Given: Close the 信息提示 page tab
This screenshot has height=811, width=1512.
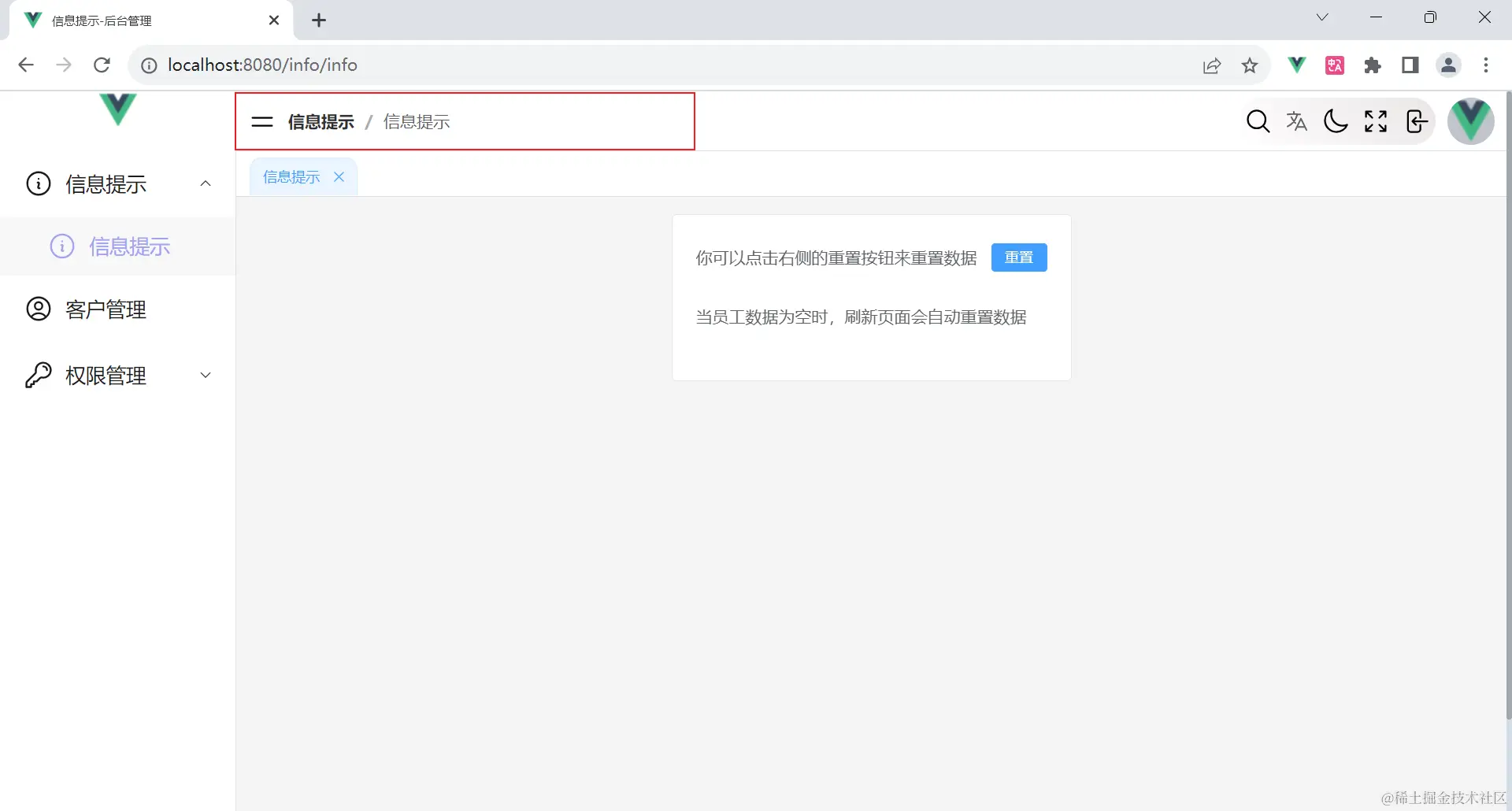Looking at the screenshot, I should click(339, 177).
